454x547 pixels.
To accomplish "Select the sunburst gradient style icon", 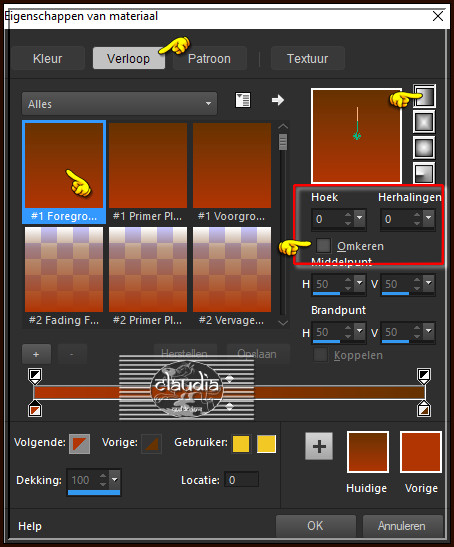I will click(424, 148).
